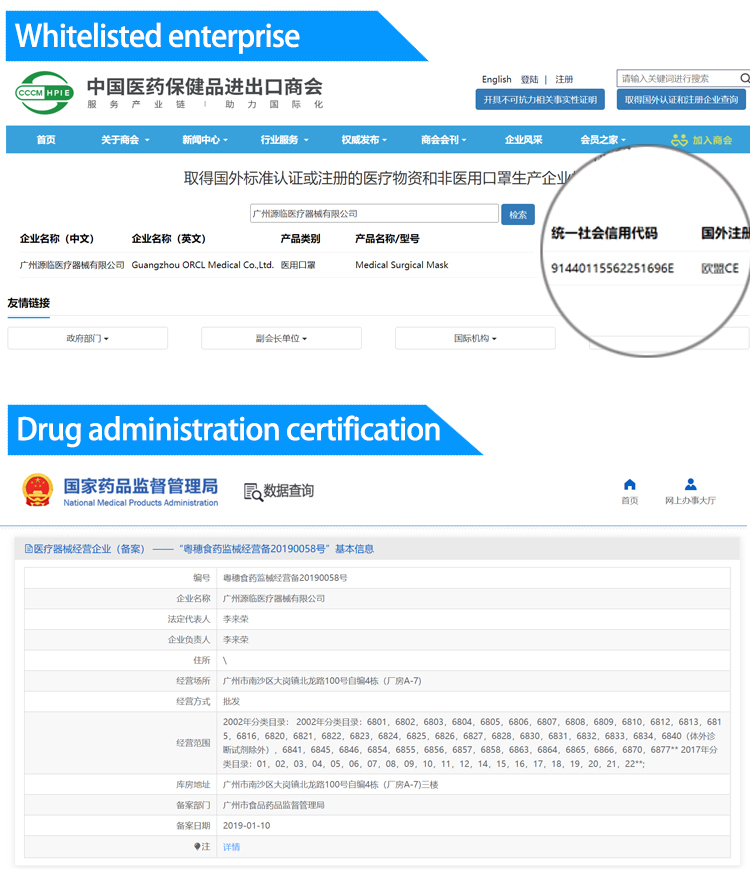
Task: Click the 数据查询 data search icon
Action: (254, 491)
